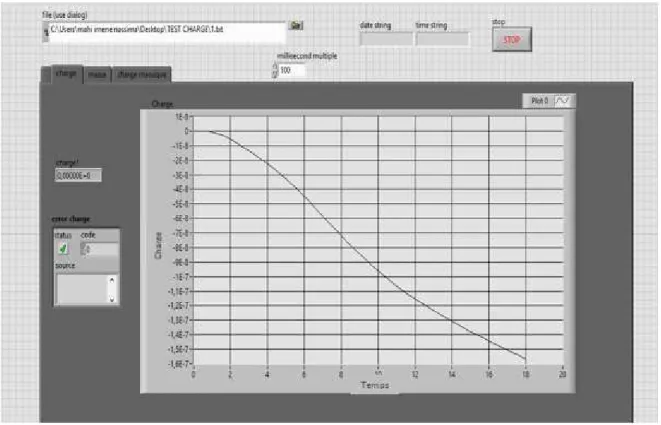Click the green status checkmark in error charge
661x425 pixels.
pyautogui.click(x=63, y=249)
